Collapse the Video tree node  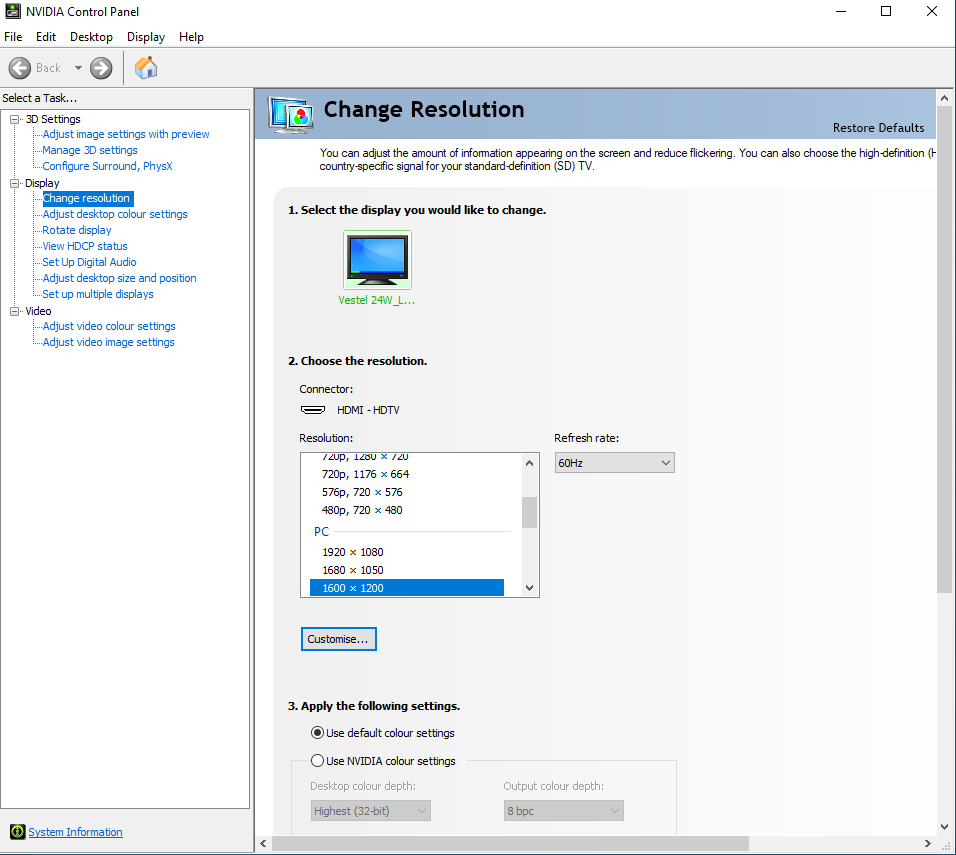pyautogui.click(x=15, y=311)
